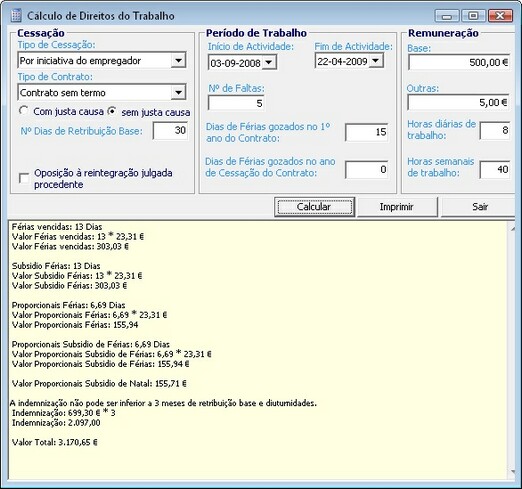Click the Base remuneration field
Image resolution: width=522 pixels, height=489 pixels.
[459, 62]
